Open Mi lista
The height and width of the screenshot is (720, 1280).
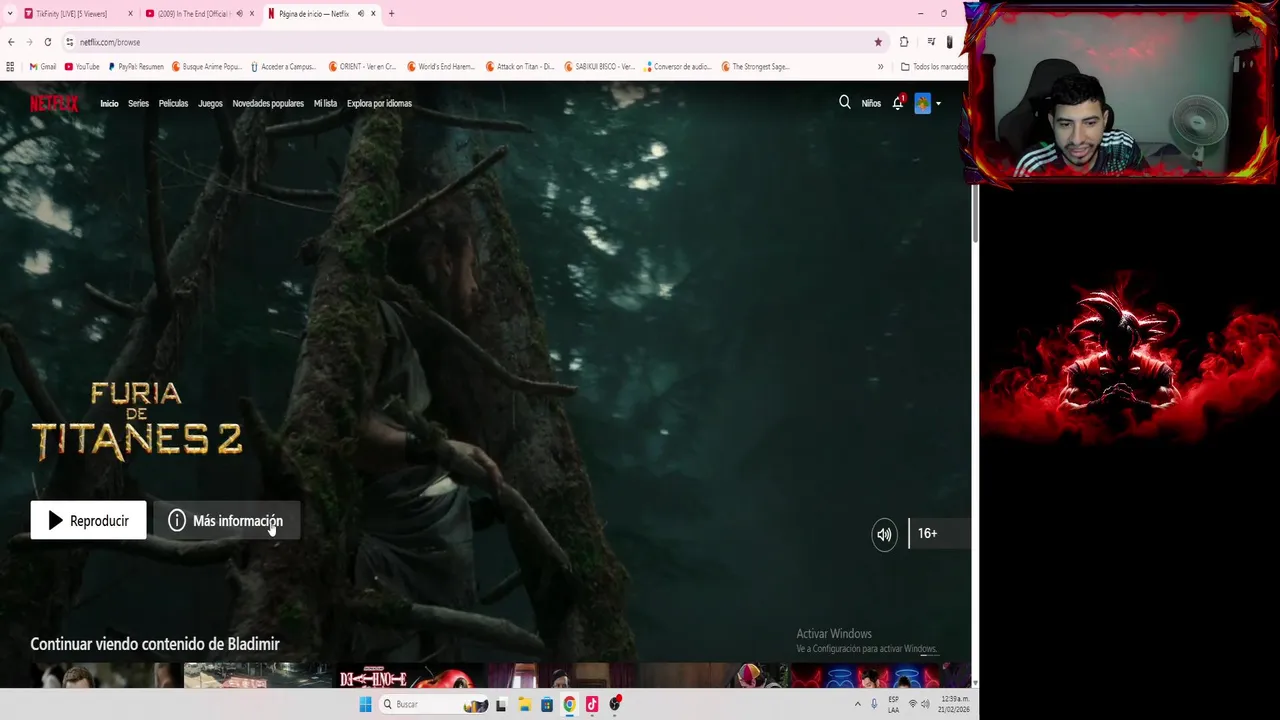coord(325,104)
